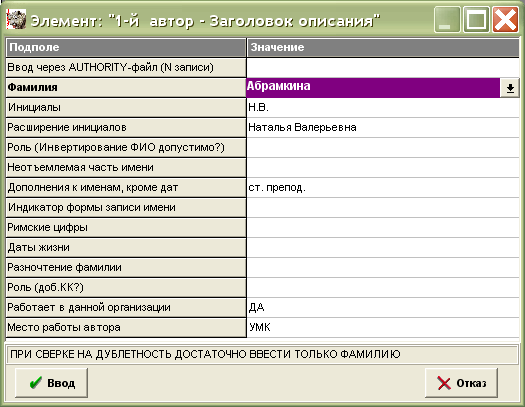This screenshot has width=525, height=407.
Task: Cancel with the Отказ button
Action: pos(461,383)
